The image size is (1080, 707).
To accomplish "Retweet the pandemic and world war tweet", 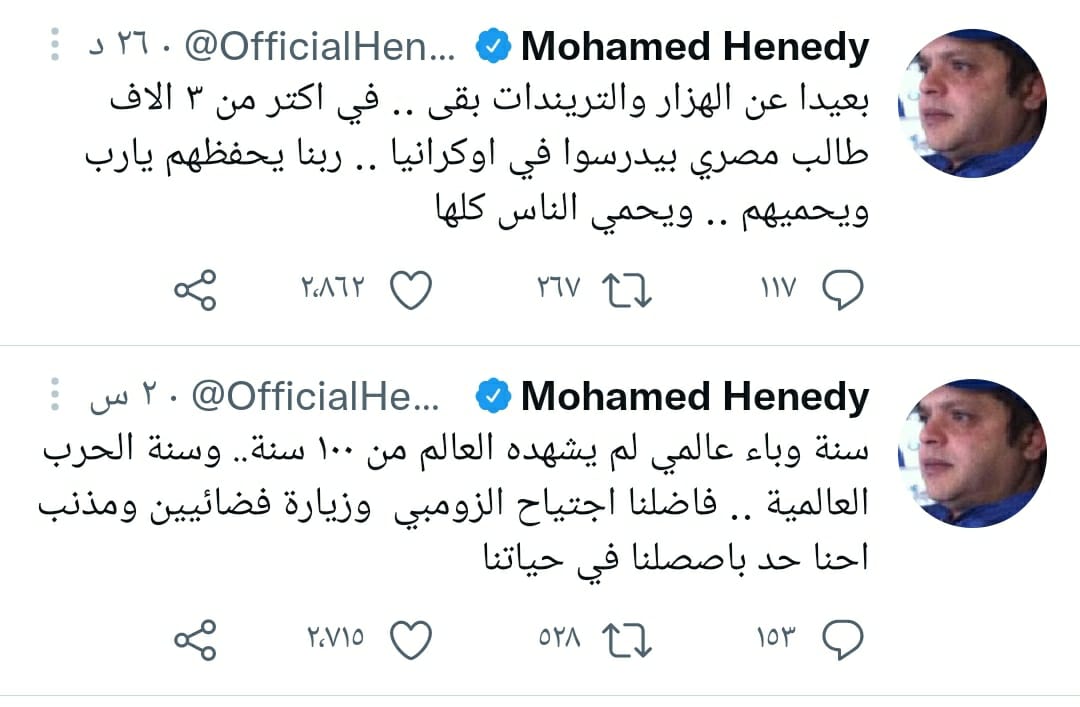I will click(627, 638).
